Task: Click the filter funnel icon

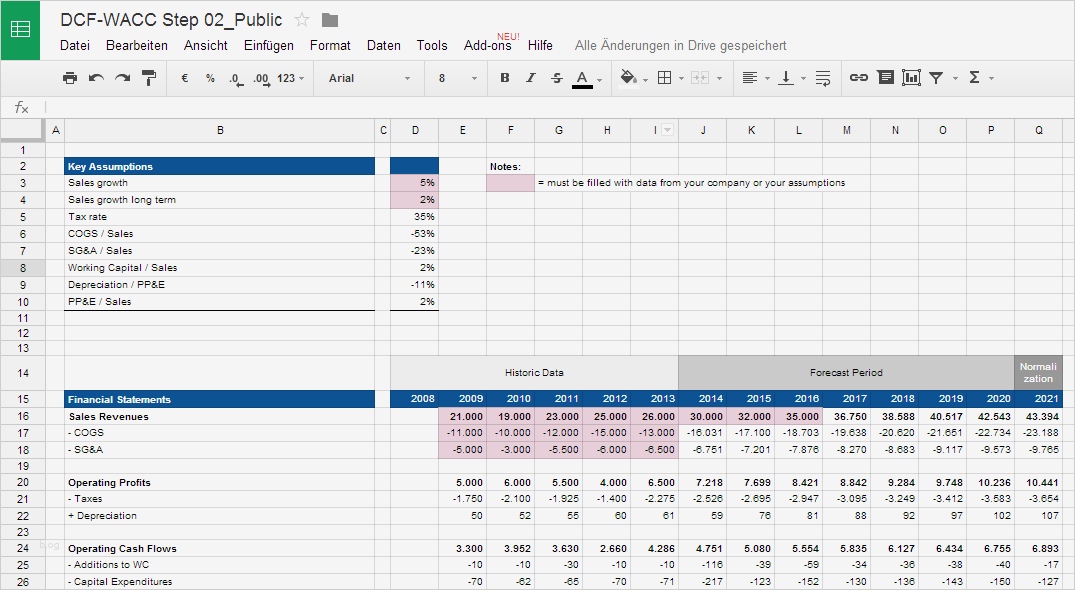Action: tap(936, 78)
